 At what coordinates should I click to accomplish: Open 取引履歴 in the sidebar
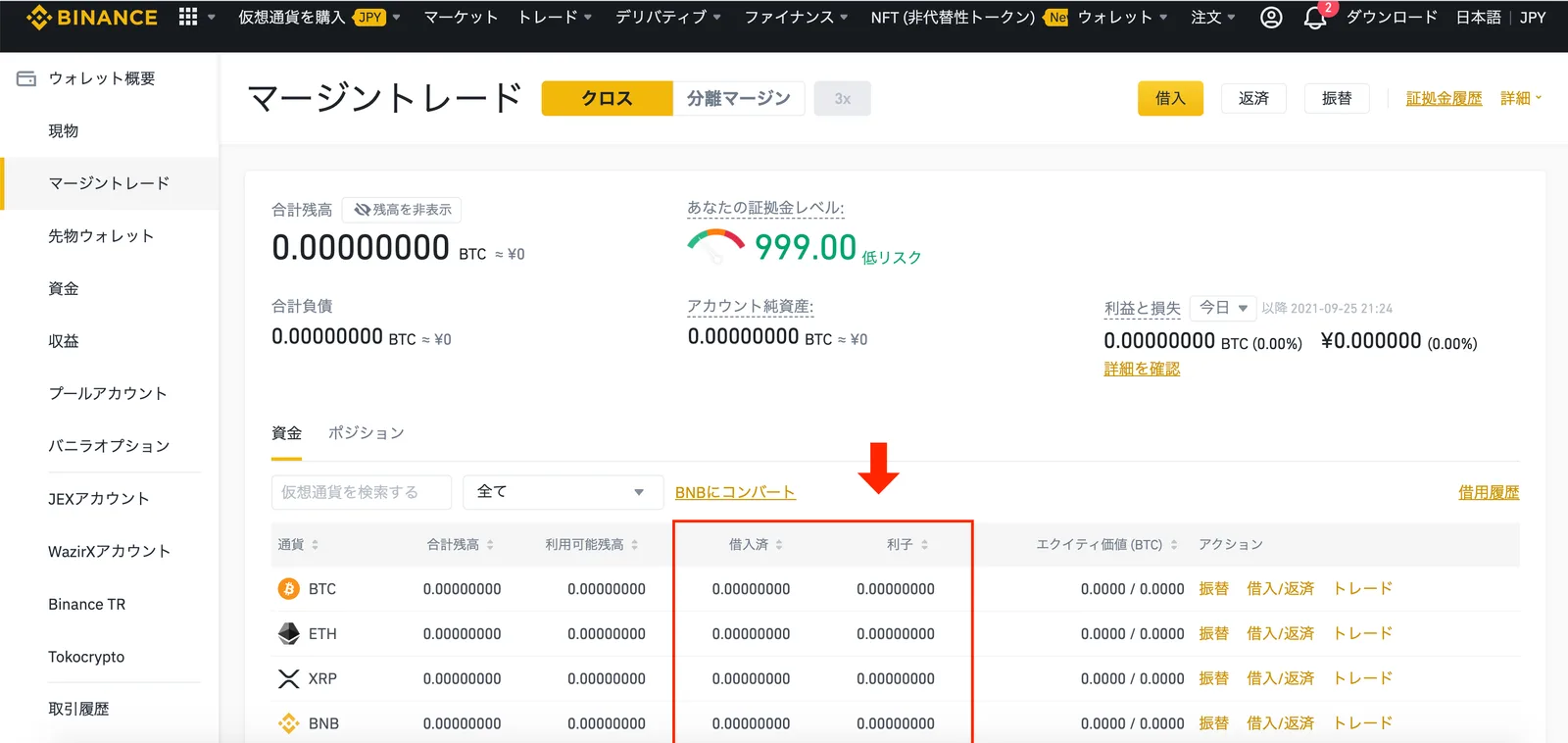(x=78, y=709)
